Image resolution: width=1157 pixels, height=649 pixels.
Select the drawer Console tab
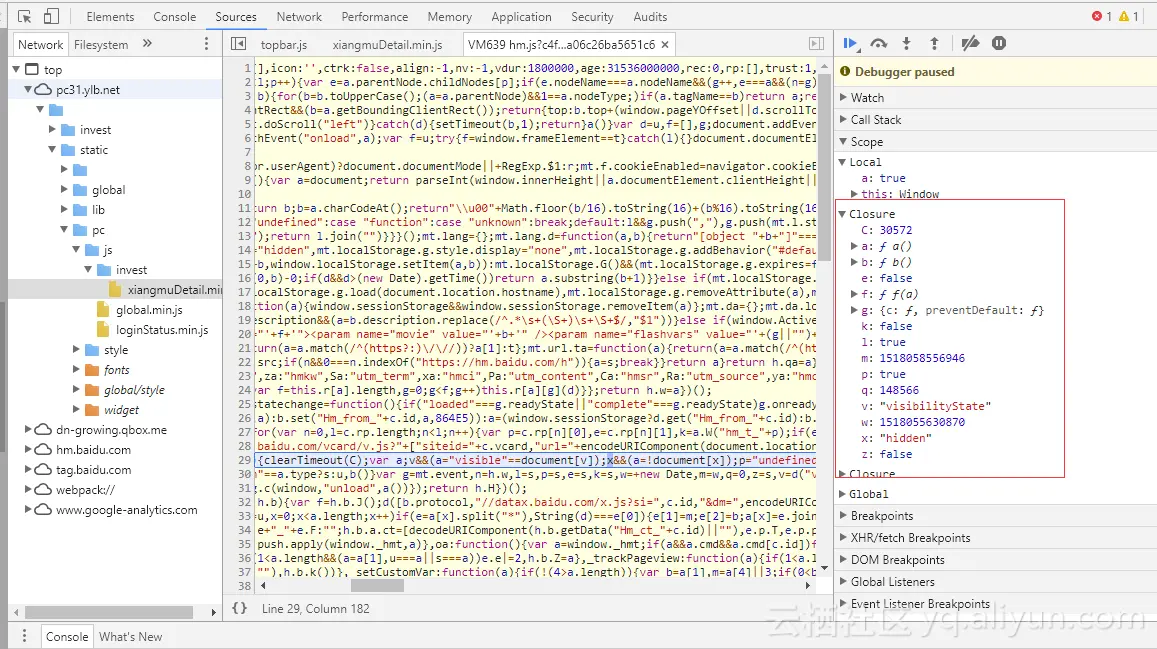point(67,636)
